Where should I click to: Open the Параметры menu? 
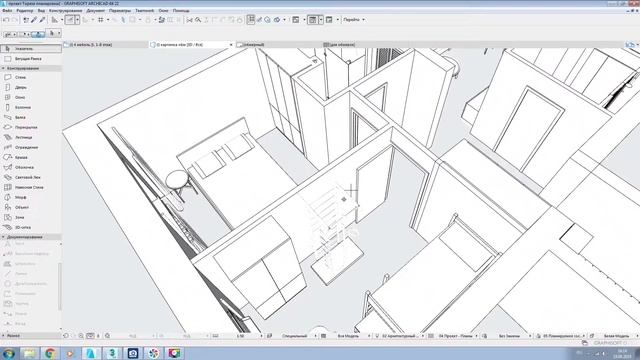click(120, 11)
